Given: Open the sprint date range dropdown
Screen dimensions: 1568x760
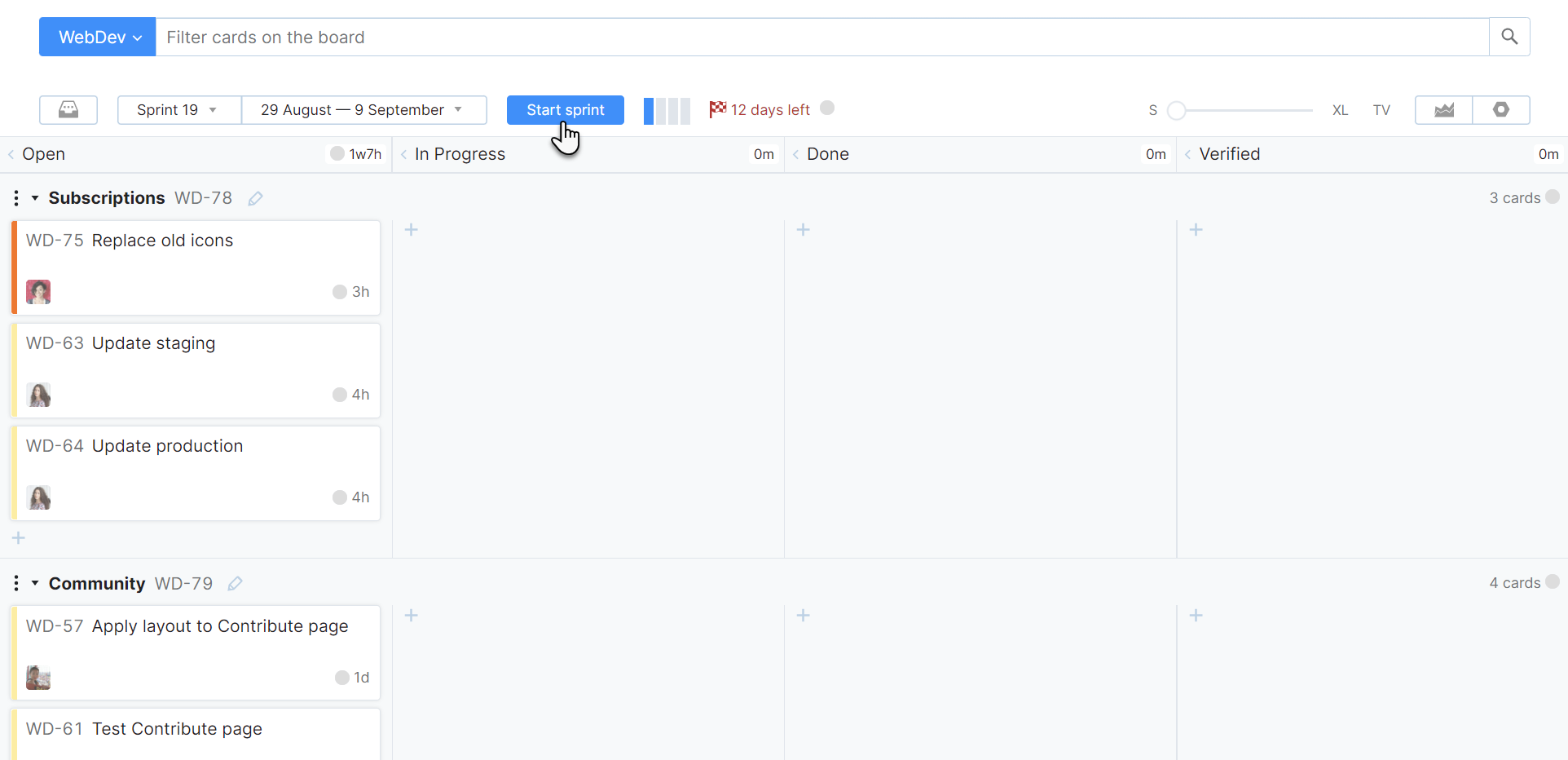Looking at the screenshot, I should click(364, 110).
